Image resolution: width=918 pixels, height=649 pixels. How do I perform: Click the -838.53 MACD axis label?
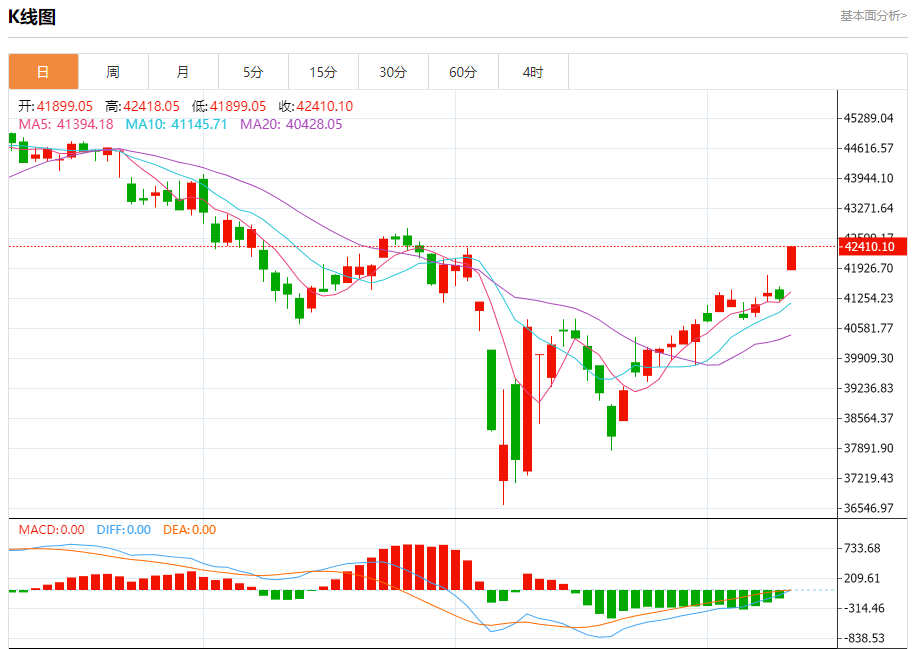(864, 637)
